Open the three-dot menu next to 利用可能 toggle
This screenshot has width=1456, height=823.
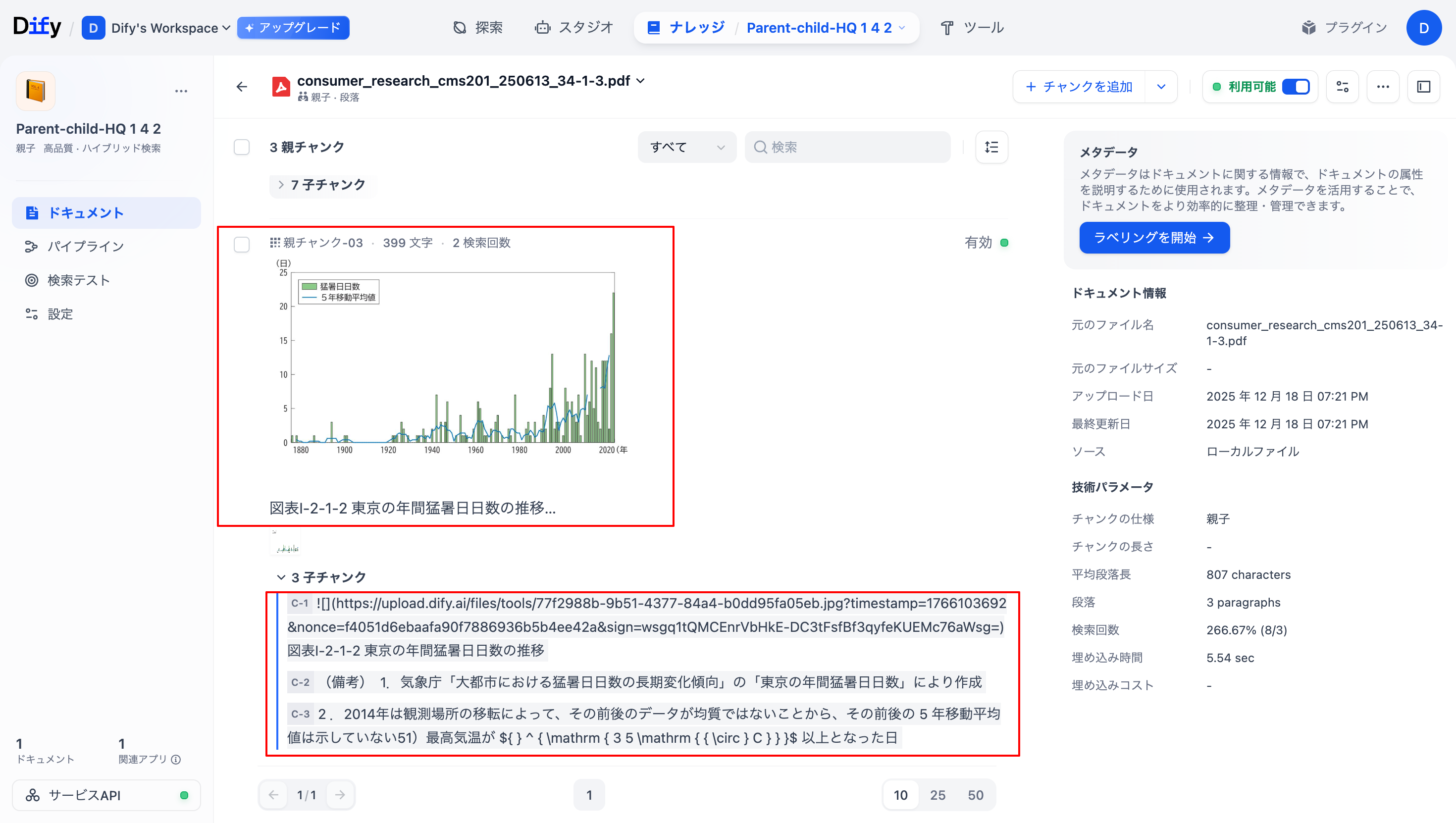pos(1383,87)
